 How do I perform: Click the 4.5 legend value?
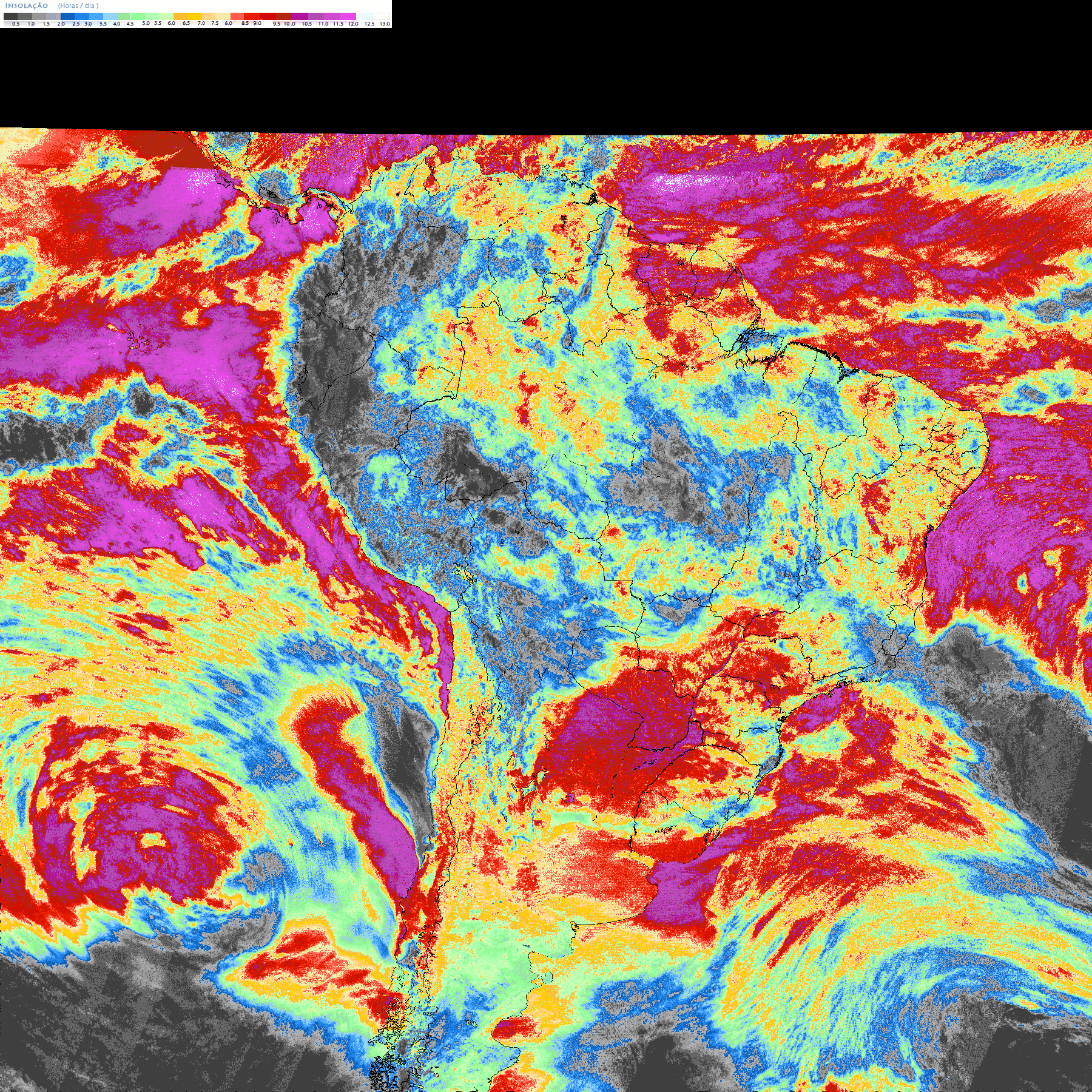[x=130, y=24]
